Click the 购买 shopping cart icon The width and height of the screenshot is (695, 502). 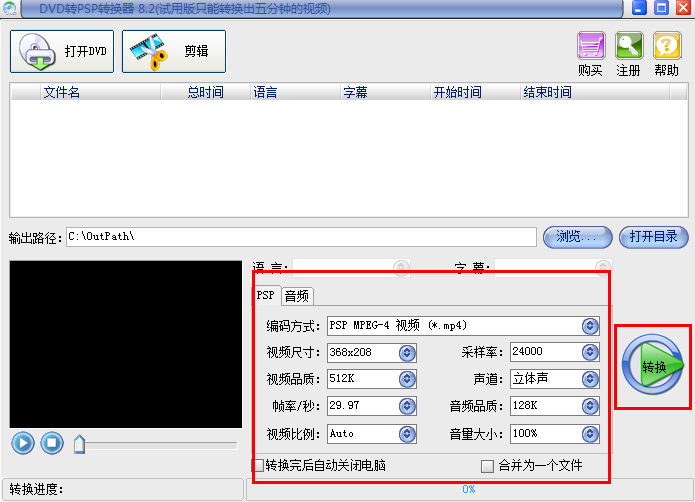point(591,45)
